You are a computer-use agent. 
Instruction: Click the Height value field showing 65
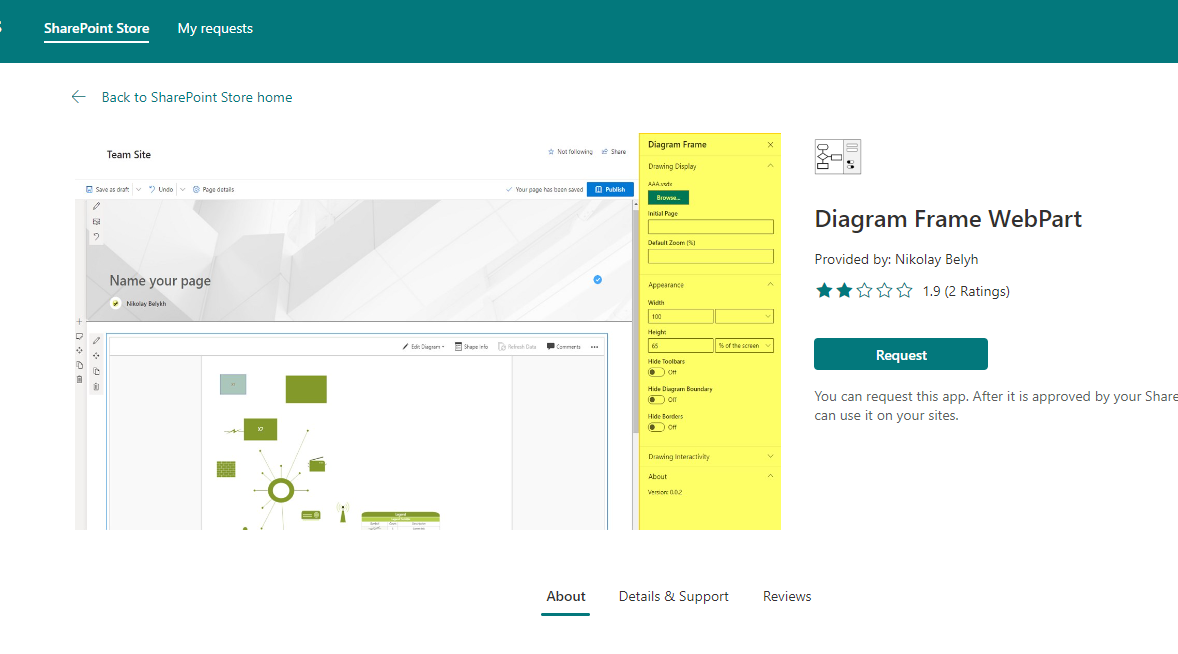tap(681, 345)
